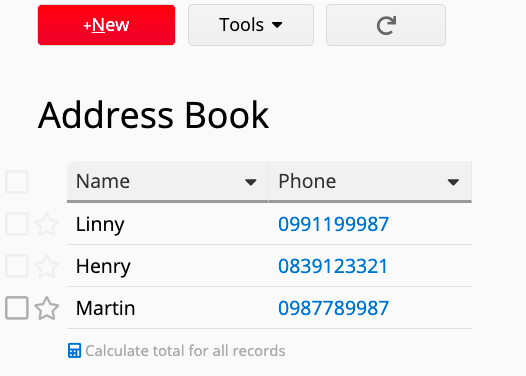Expand the Phone column dropdown arrow

coord(453,182)
